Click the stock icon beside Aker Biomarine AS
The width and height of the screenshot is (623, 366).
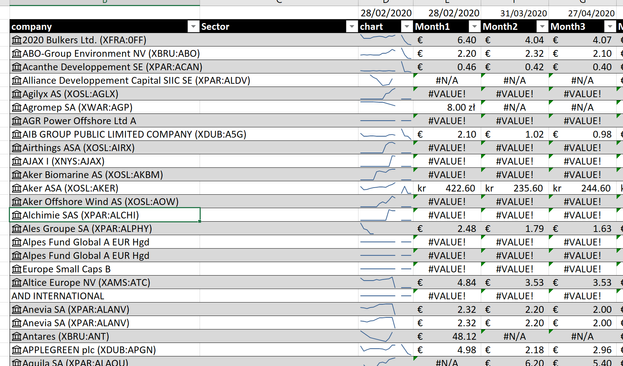(x=16, y=175)
